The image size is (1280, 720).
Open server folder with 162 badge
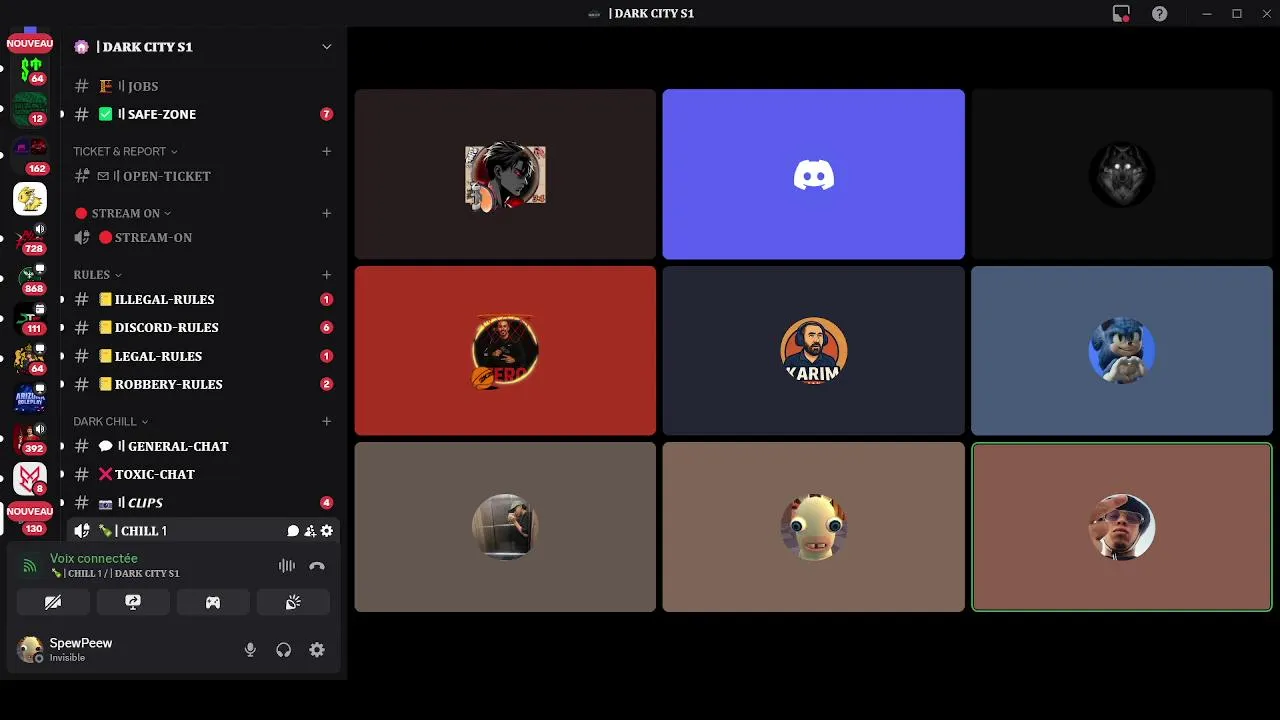point(30,154)
